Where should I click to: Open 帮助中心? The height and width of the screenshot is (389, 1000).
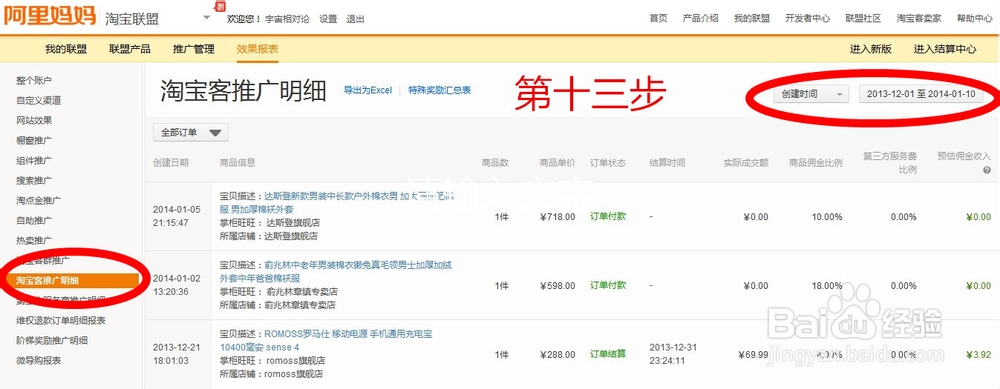point(974,18)
